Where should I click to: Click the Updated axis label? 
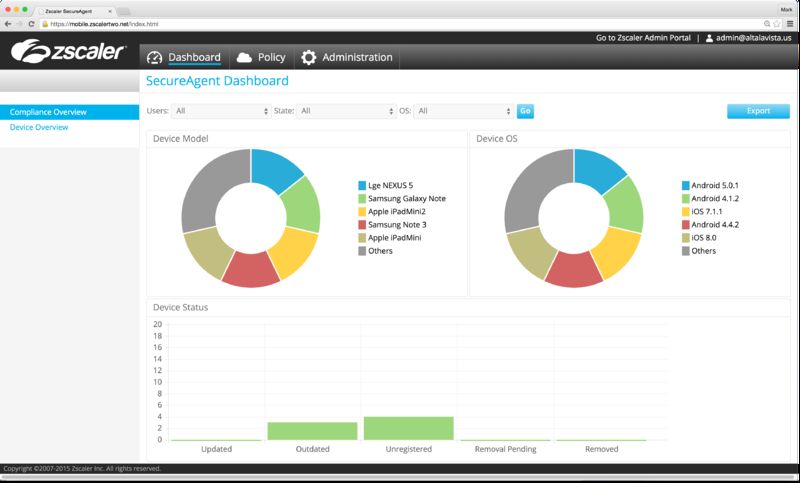click(x=216, y=449)
